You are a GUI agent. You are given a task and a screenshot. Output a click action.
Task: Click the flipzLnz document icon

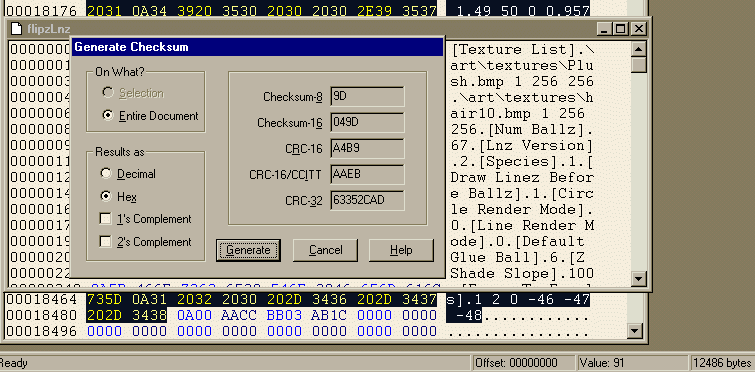(x=16, y=29)
